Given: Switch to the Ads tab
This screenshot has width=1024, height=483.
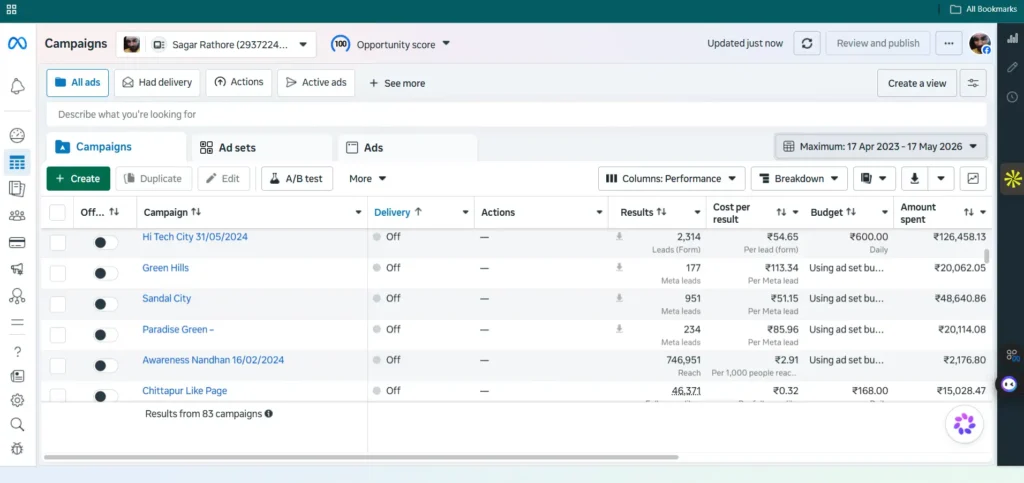Looking at the screenshot, I should click(408, 148).
